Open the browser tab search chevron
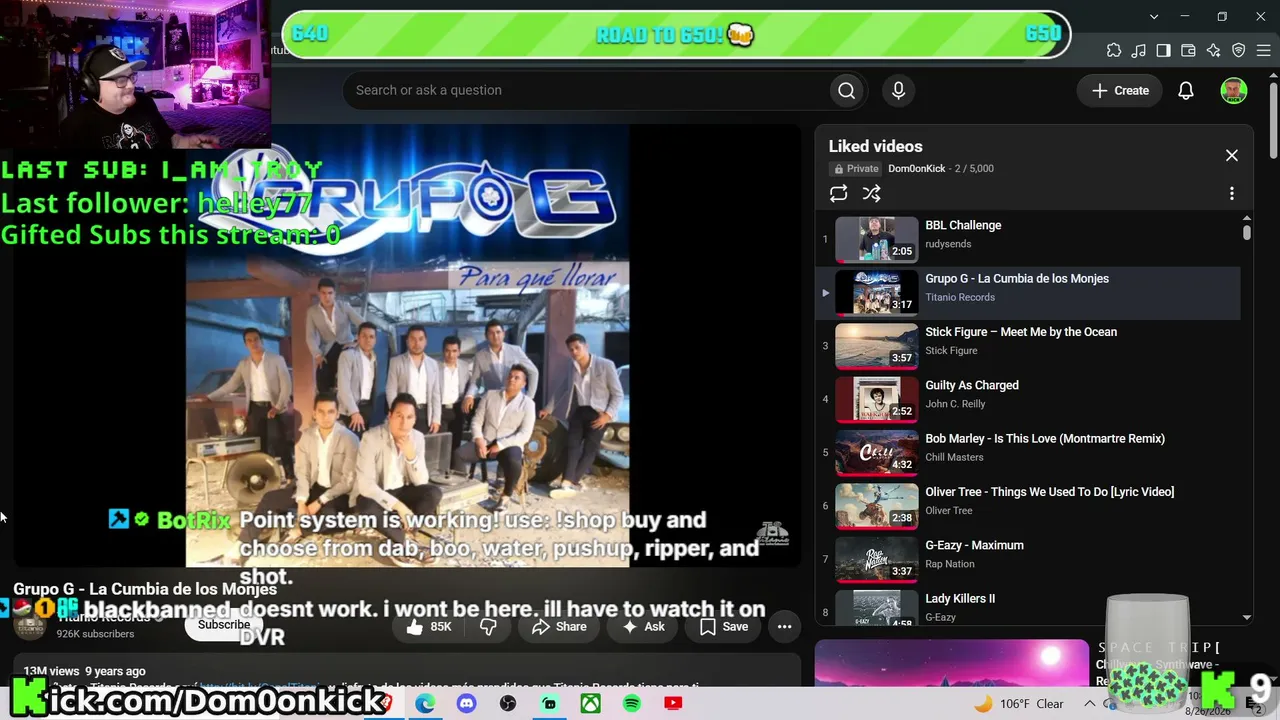 pos(1154,17)
